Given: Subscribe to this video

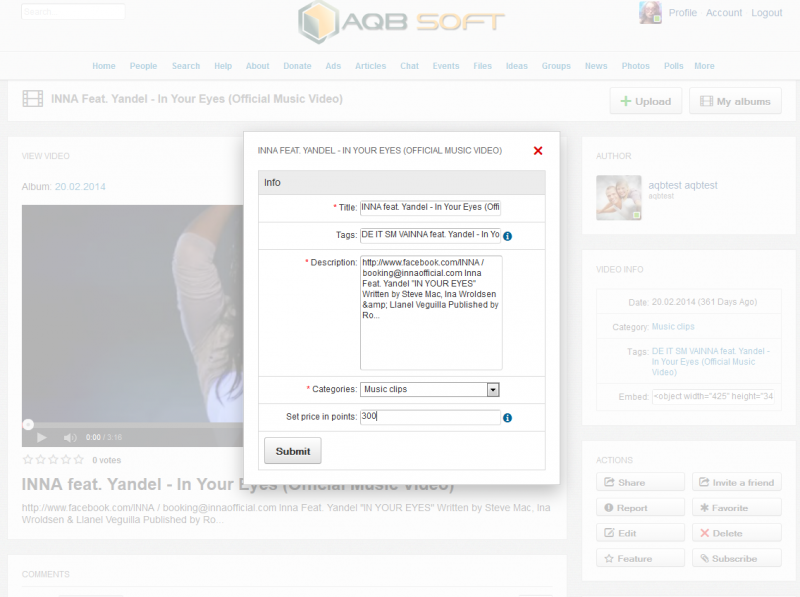Looking at the screenshot, I should 737,558.
